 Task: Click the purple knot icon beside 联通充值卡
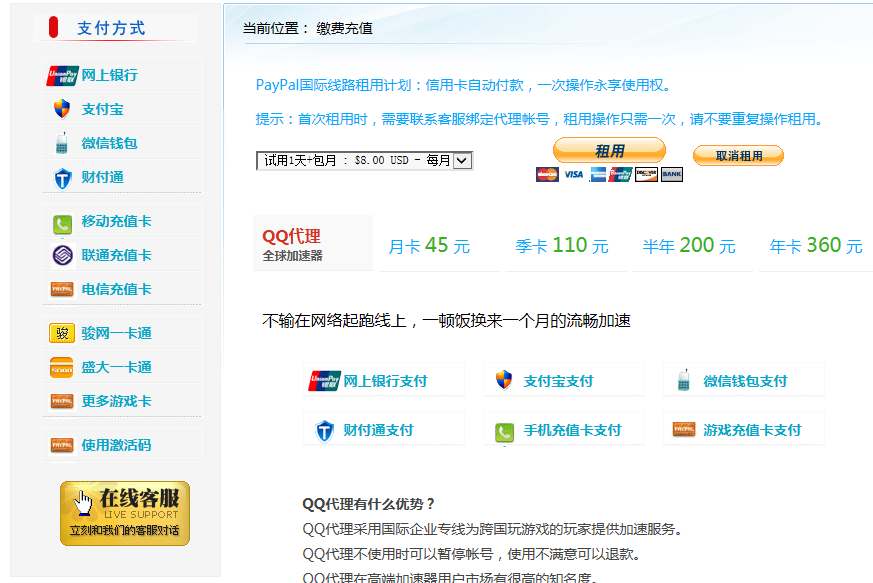(x=62, y=256)
